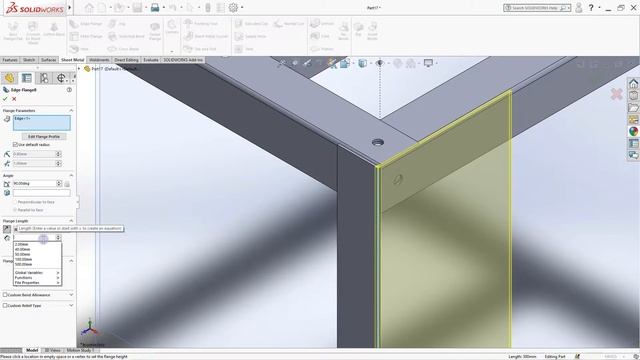The width and height of the screenshot is (640, 360).
Task: Click the red X cancel icon in the viewport corner
Action: (616, 95)
